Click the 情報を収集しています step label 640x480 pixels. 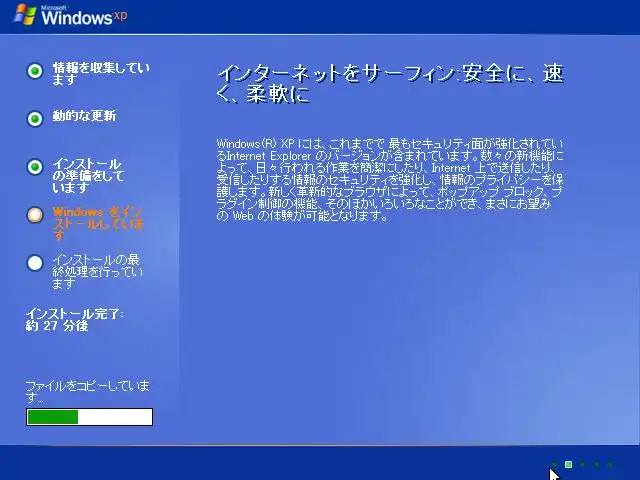101,73
